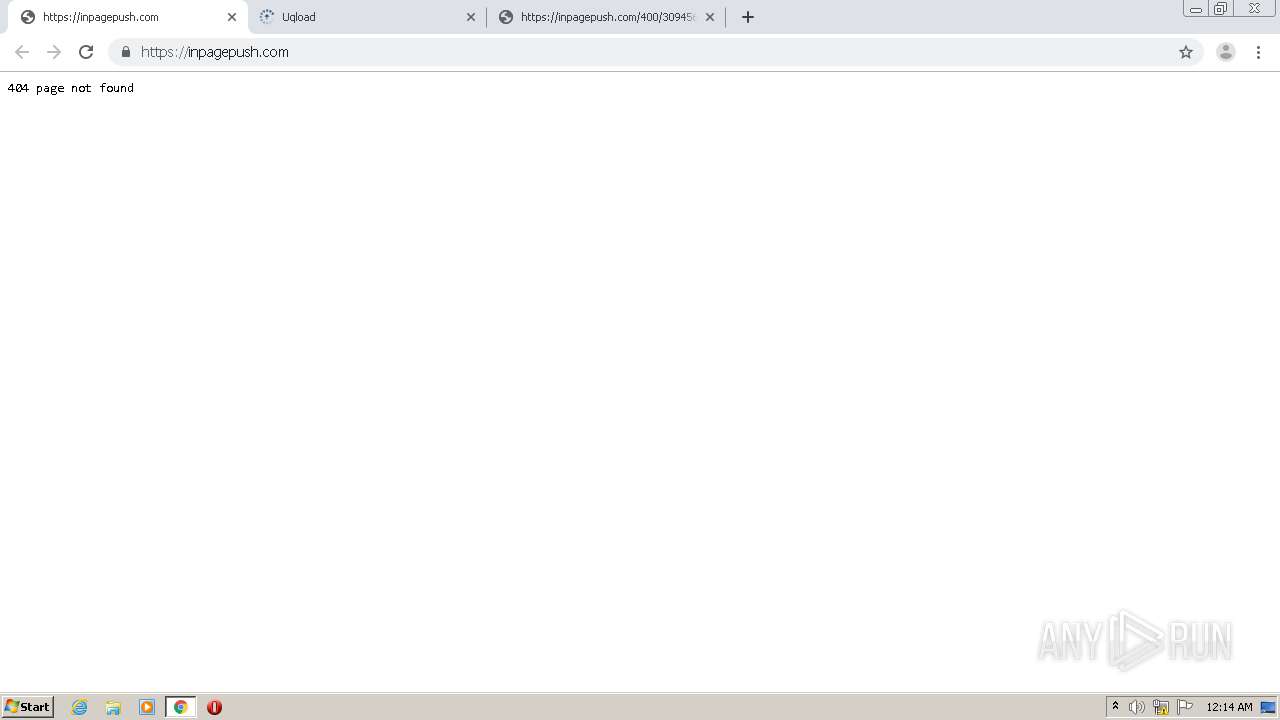Open the Windows Start menu
This screenshot has height=720, width=1280.
tap(28, 707)
